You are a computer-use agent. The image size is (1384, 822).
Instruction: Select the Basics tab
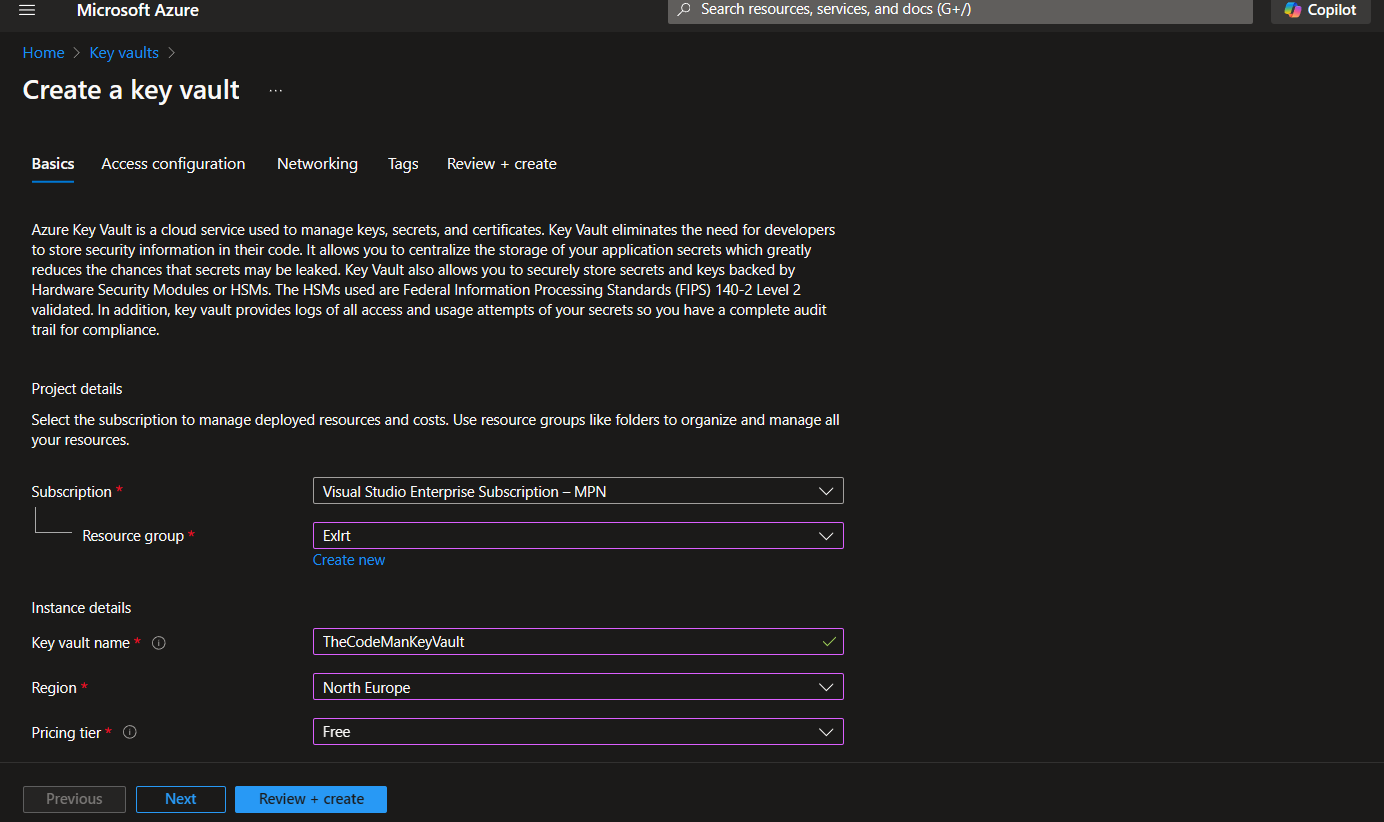pos(53,164)
